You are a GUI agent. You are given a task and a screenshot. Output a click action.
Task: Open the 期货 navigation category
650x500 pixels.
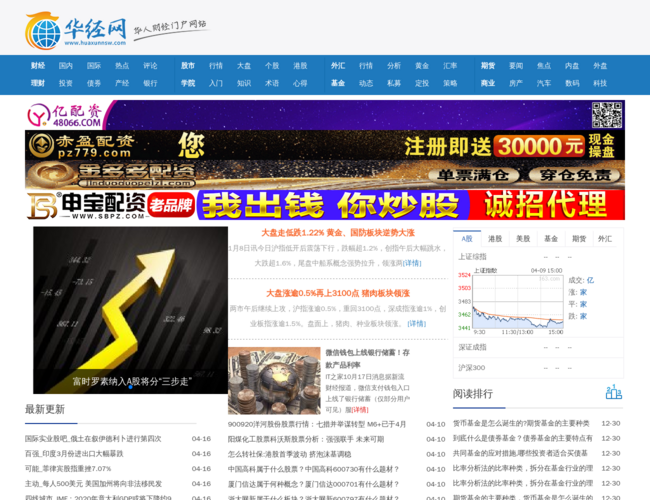[488, 66]
